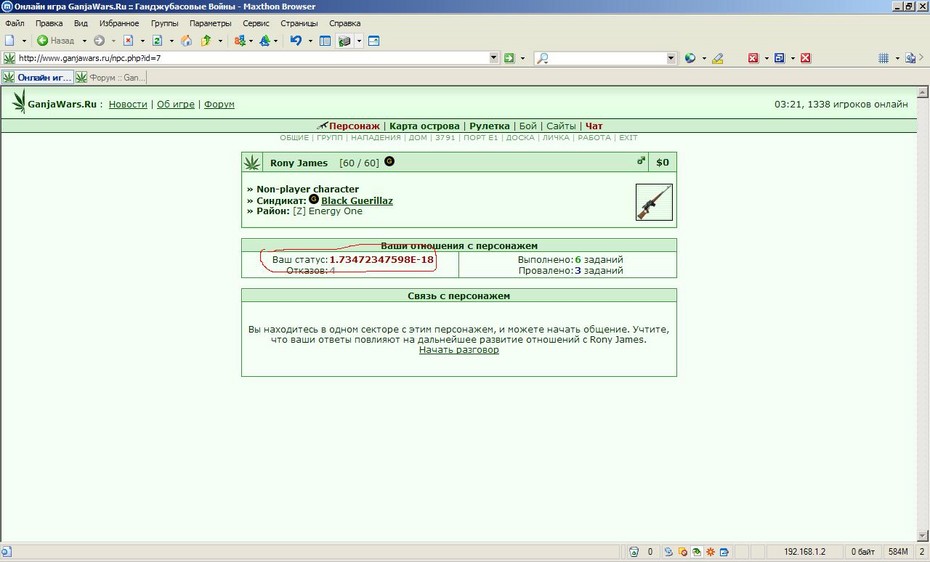Image resolution: width=930 pixels, height=562 pixels.
Task: Click the vertical scrollbar down arrow
Action: pos(922,535)
